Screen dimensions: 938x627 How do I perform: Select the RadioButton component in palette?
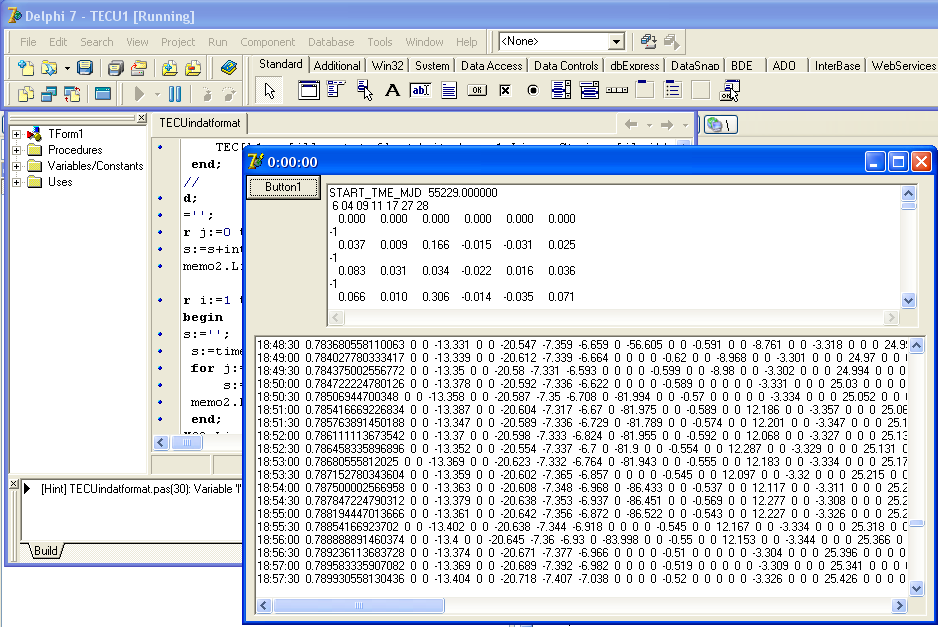[x=533, y=90]
